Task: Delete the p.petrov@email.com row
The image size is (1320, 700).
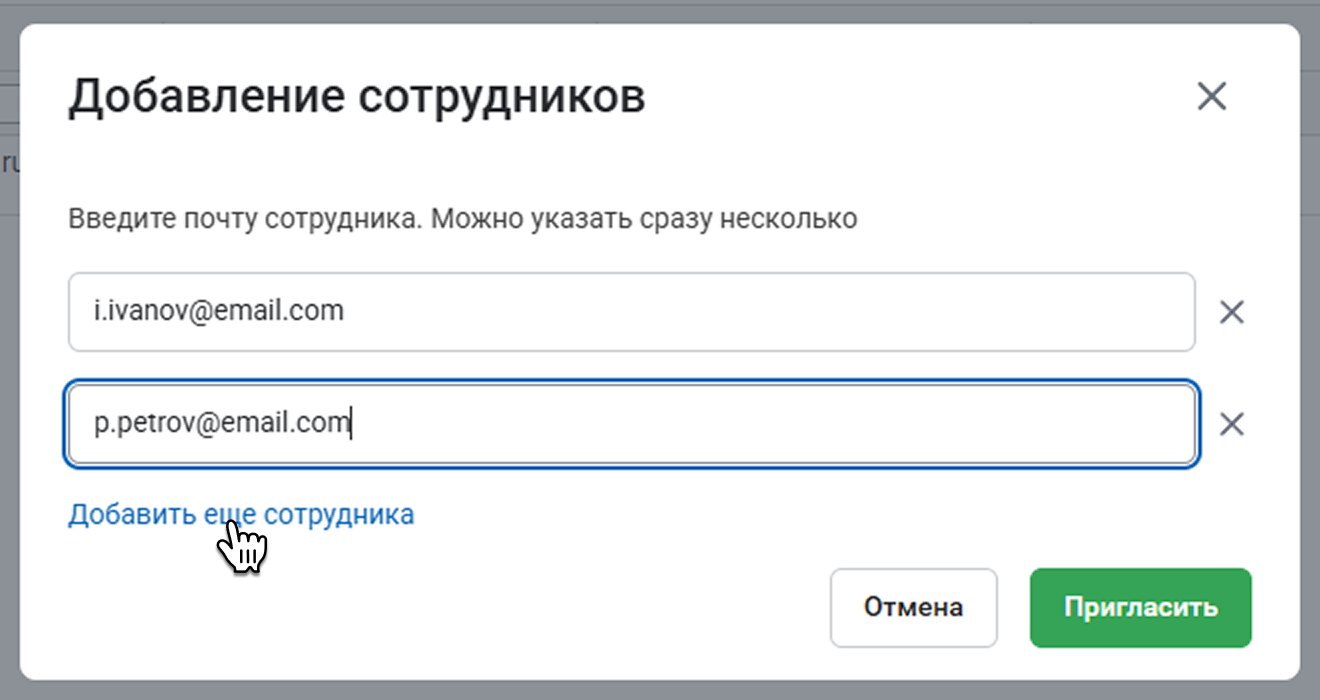Action: (x=1232, y=424)
